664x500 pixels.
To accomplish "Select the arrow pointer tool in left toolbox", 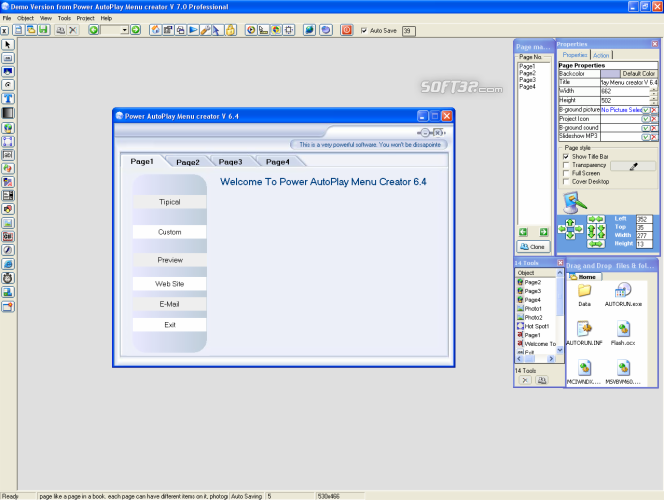I will pos(8,44).
